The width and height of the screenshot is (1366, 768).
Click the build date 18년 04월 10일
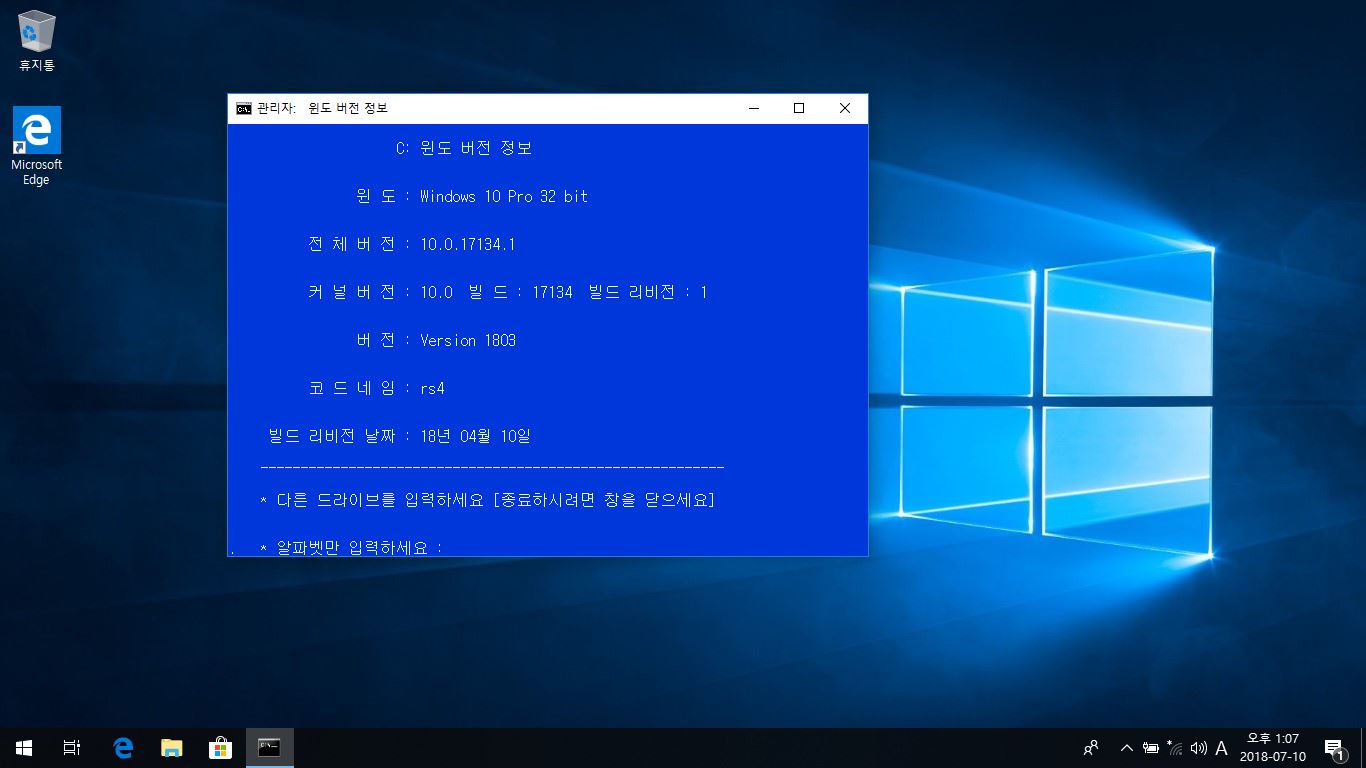coord(476,436)
